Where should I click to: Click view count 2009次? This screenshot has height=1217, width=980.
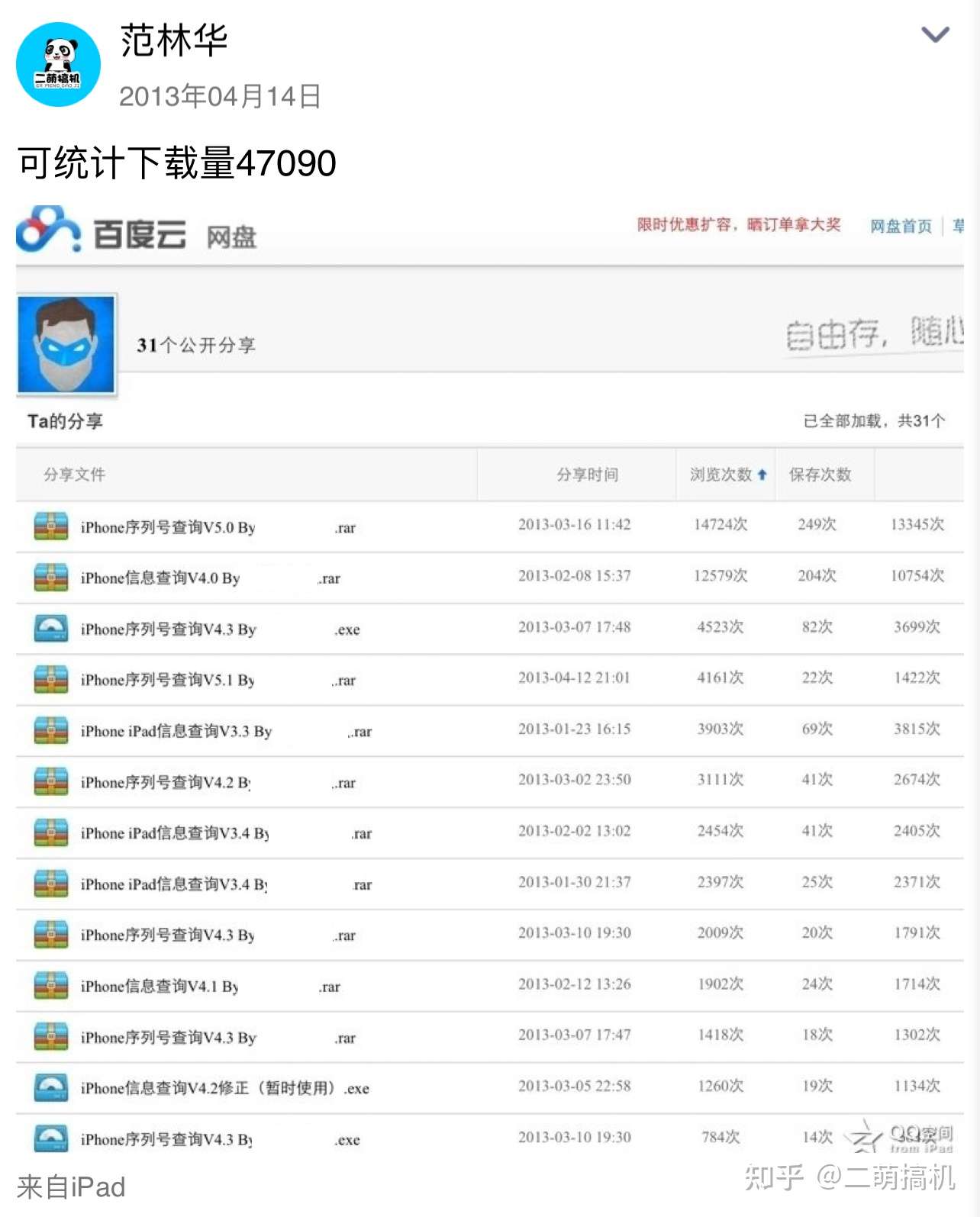(720, 932)
